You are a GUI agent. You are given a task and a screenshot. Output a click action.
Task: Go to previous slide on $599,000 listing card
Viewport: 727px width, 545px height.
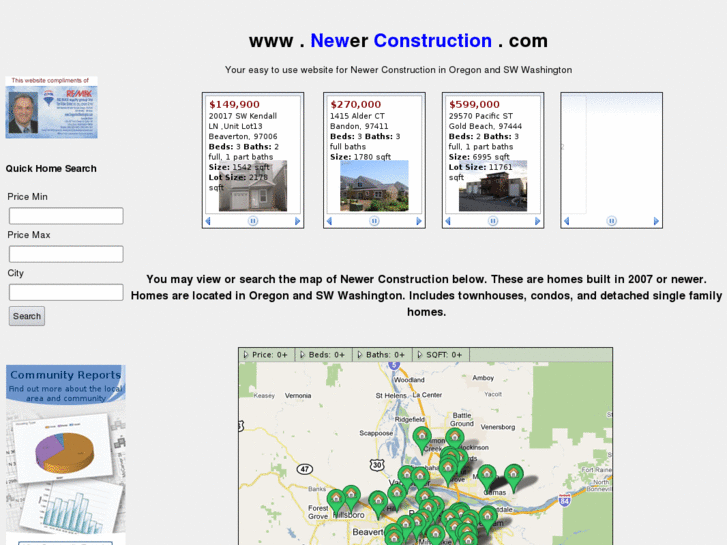(x=448, y=221)
